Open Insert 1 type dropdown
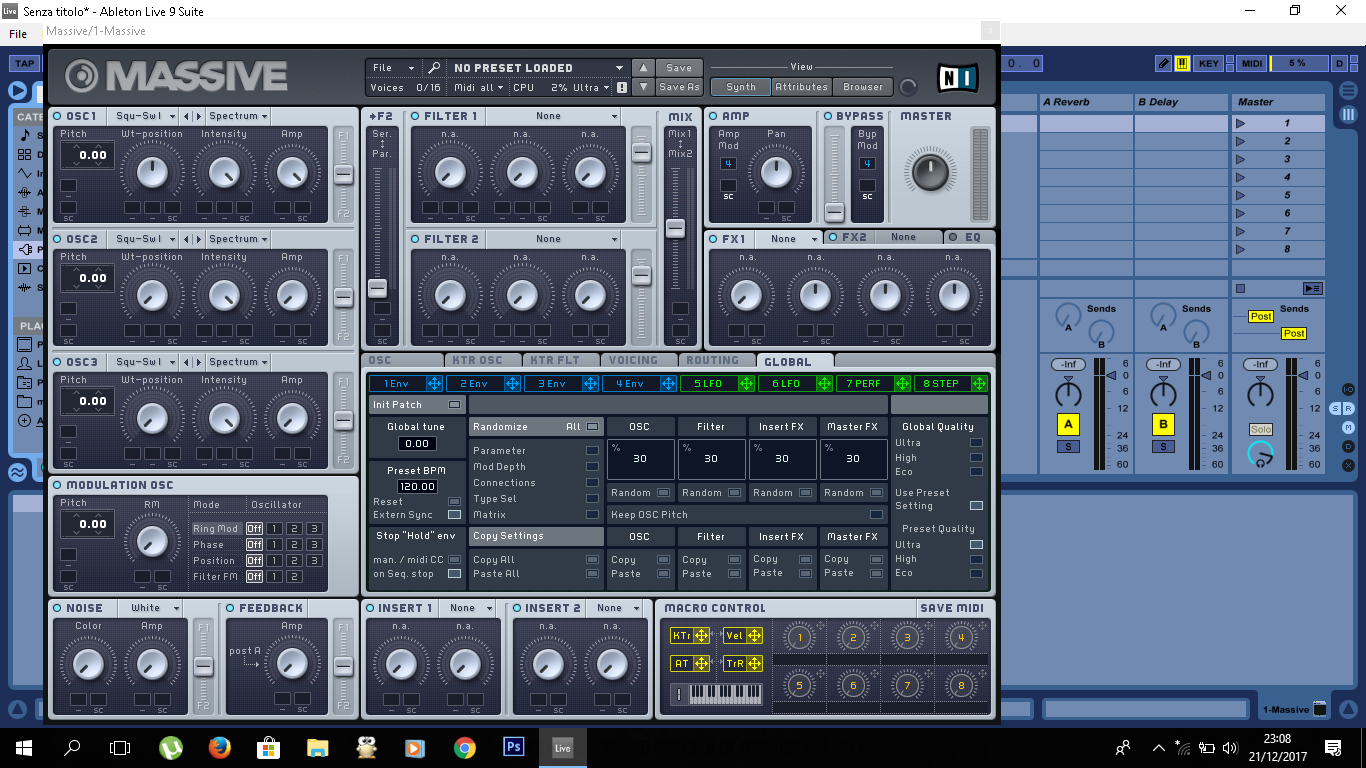Screen dimensions: 1366x768 [468, 608]
